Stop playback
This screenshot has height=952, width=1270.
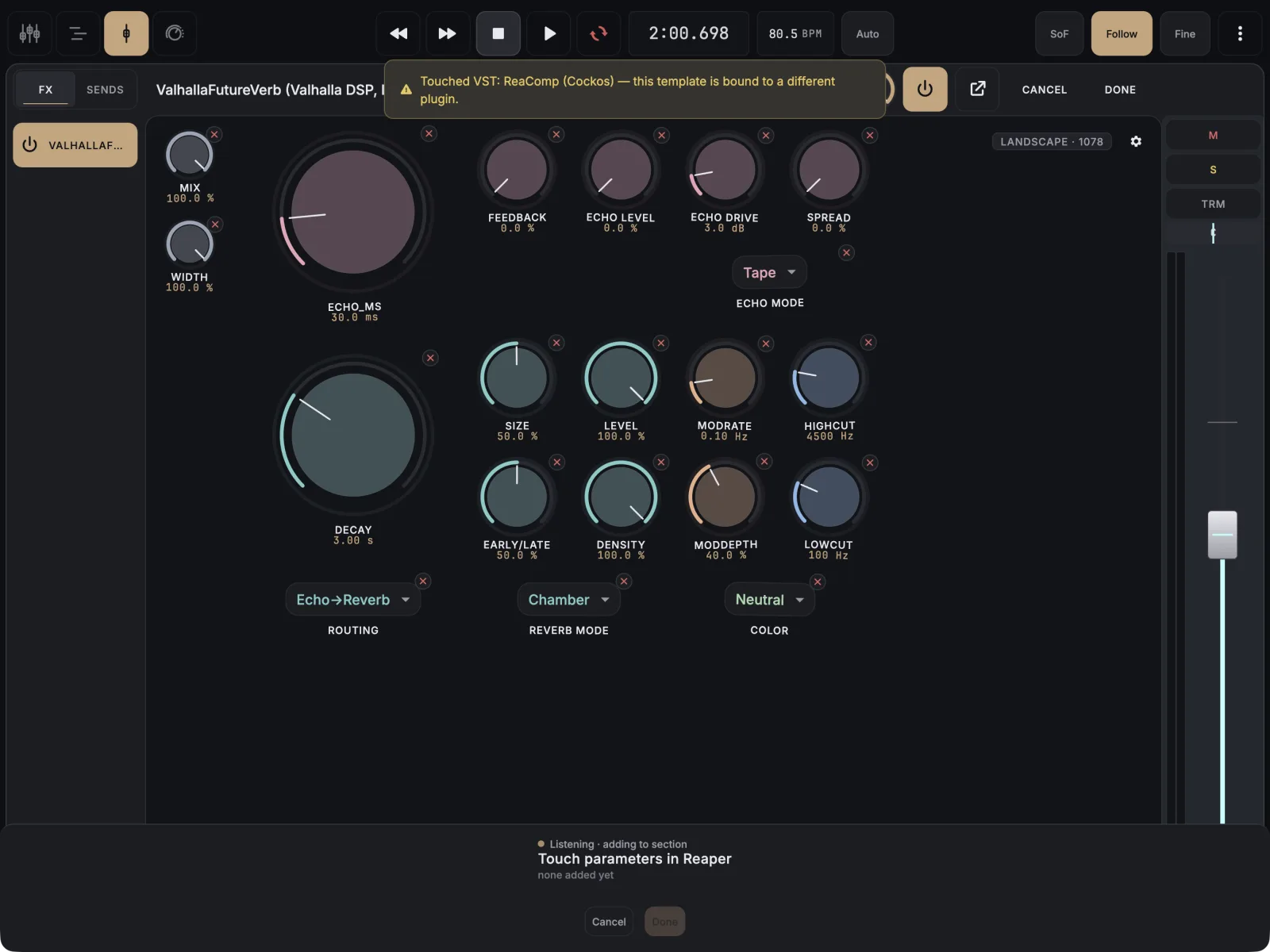tap(498, 33)
